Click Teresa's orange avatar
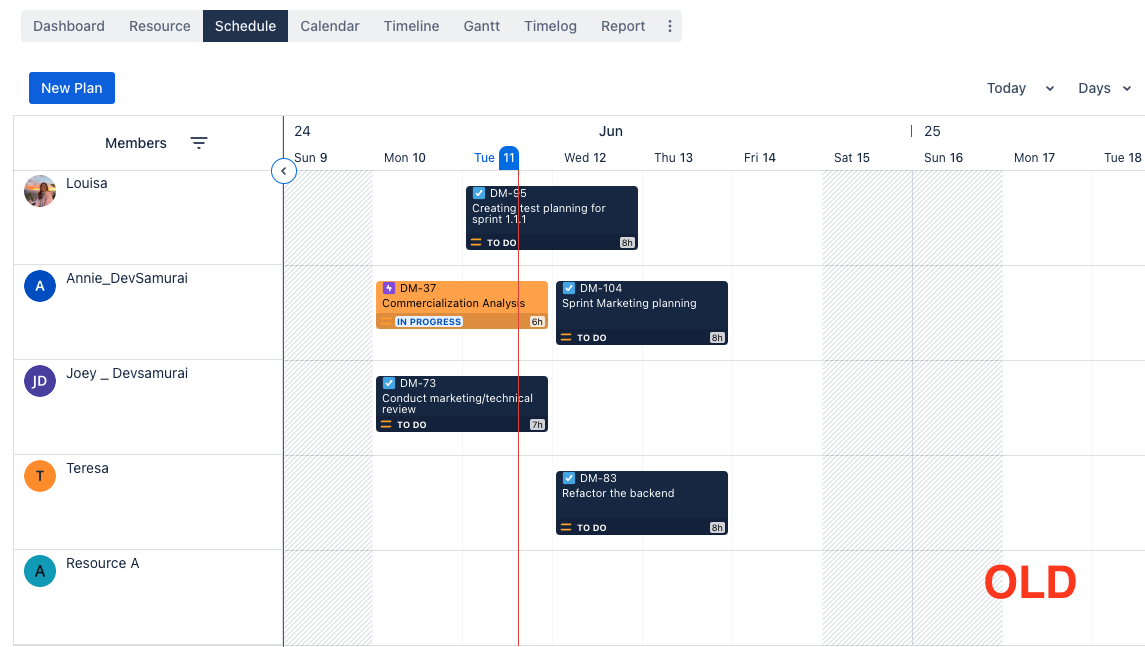Screen dimensions: 1145x647 click(40, 476)
